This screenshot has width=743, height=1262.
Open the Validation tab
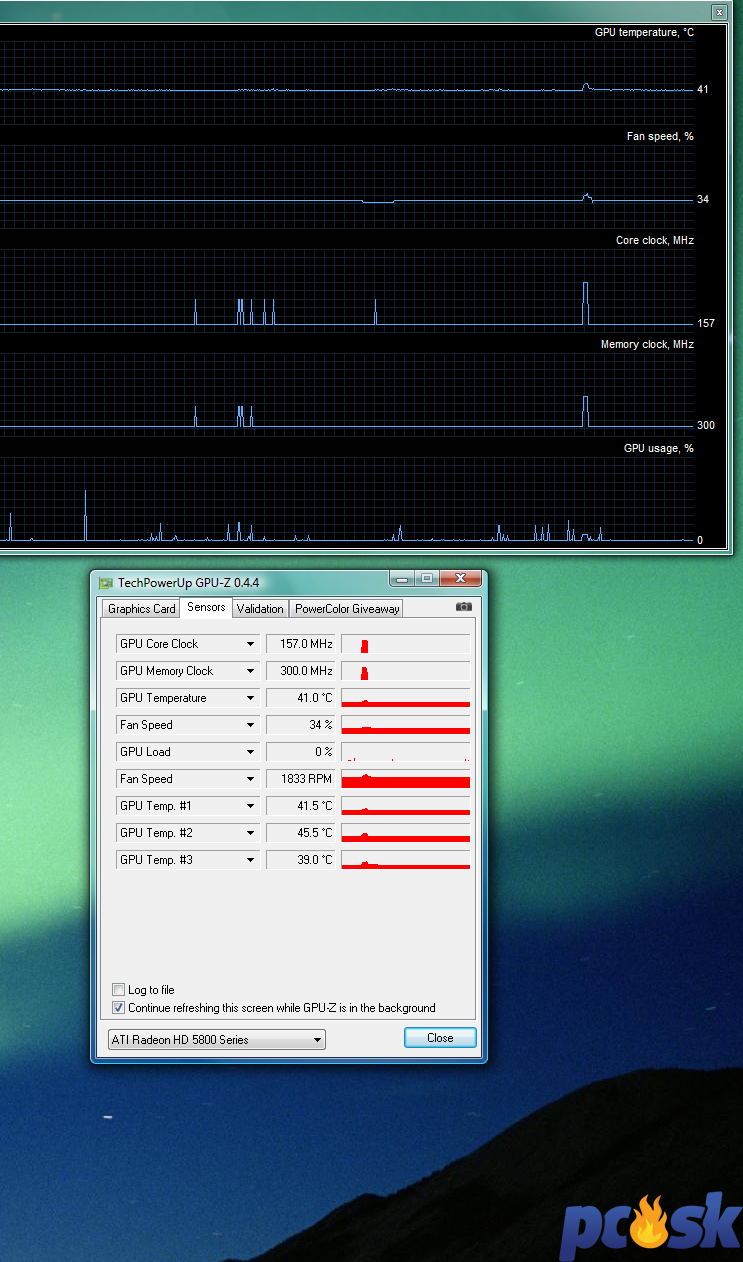point(260,608)
